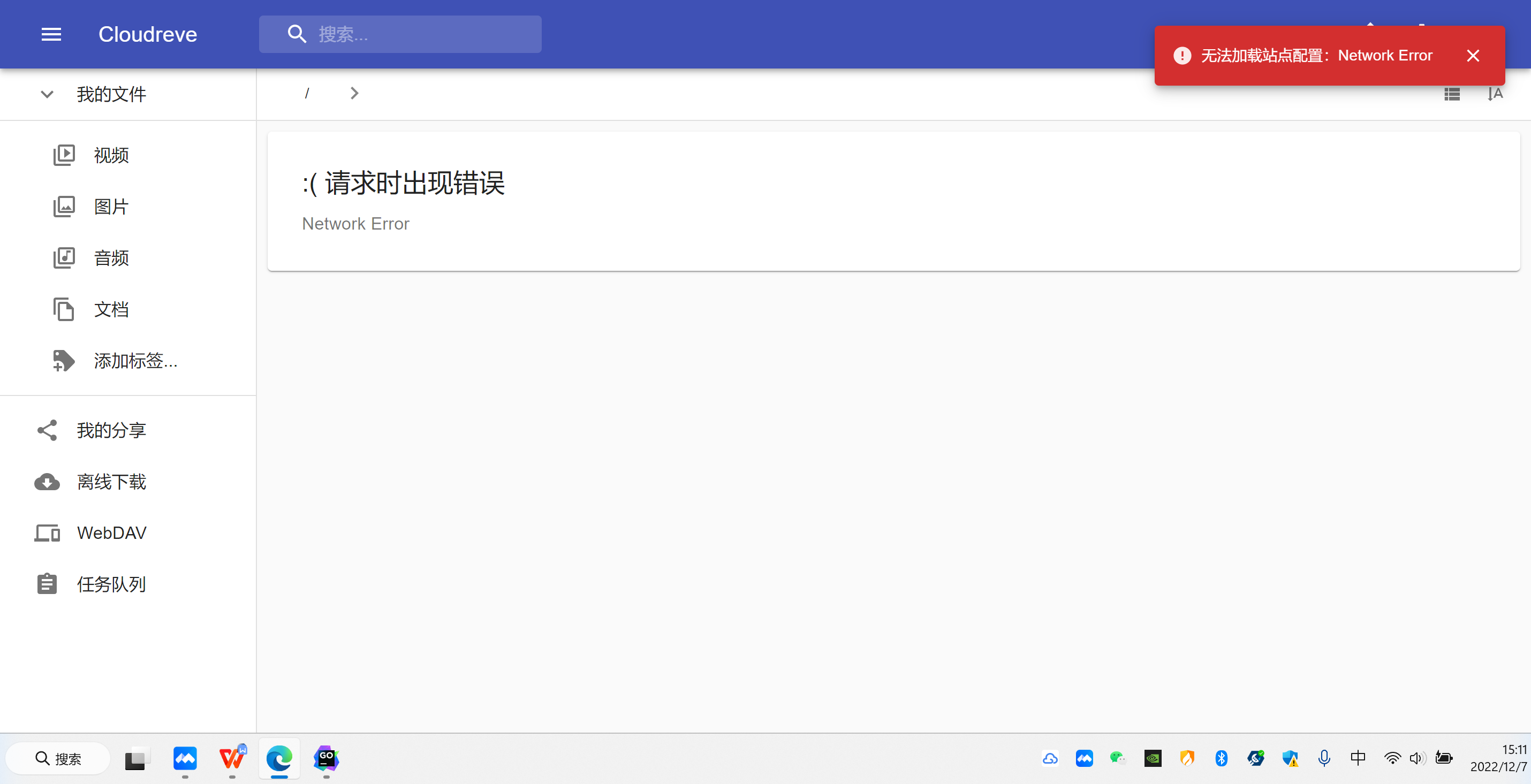Click the 请求时出现错误 heading
The width and height of the screenshot is (1531, 784).
pyautogui.click(x=404, y=183)
